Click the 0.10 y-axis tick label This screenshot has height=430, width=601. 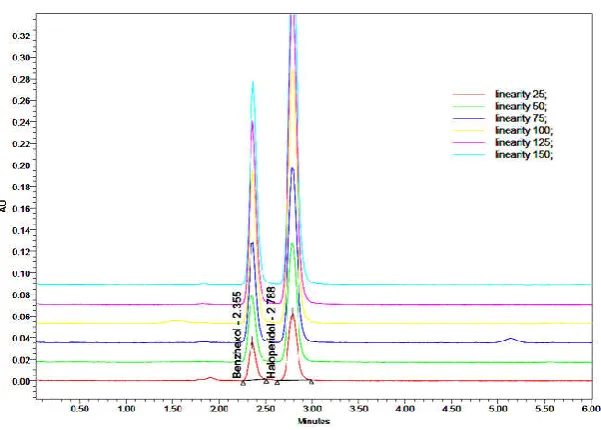(x=20, y=274)
